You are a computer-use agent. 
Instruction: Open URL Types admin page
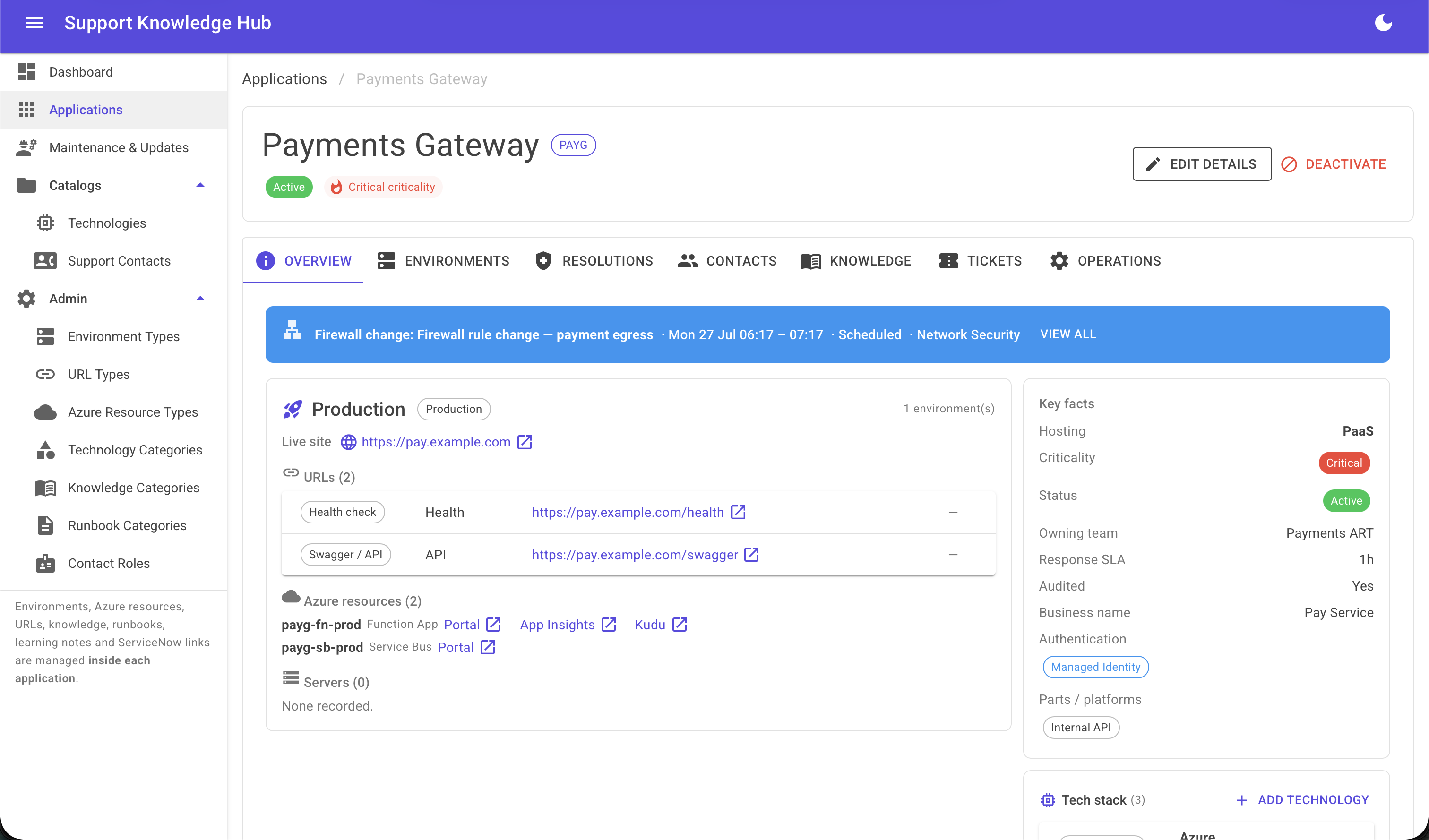pyautogui.click(x=113, y=374)
